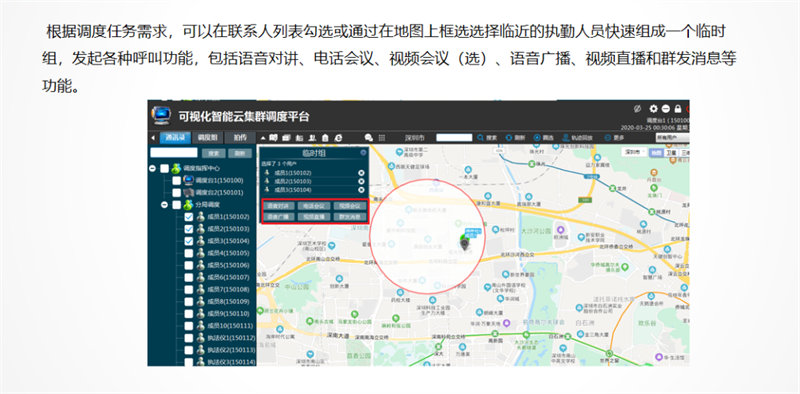Remove 成员3(150104) from the temporary group
The image size is (800, 394).
pyautogui.click(x=361, y=190)
